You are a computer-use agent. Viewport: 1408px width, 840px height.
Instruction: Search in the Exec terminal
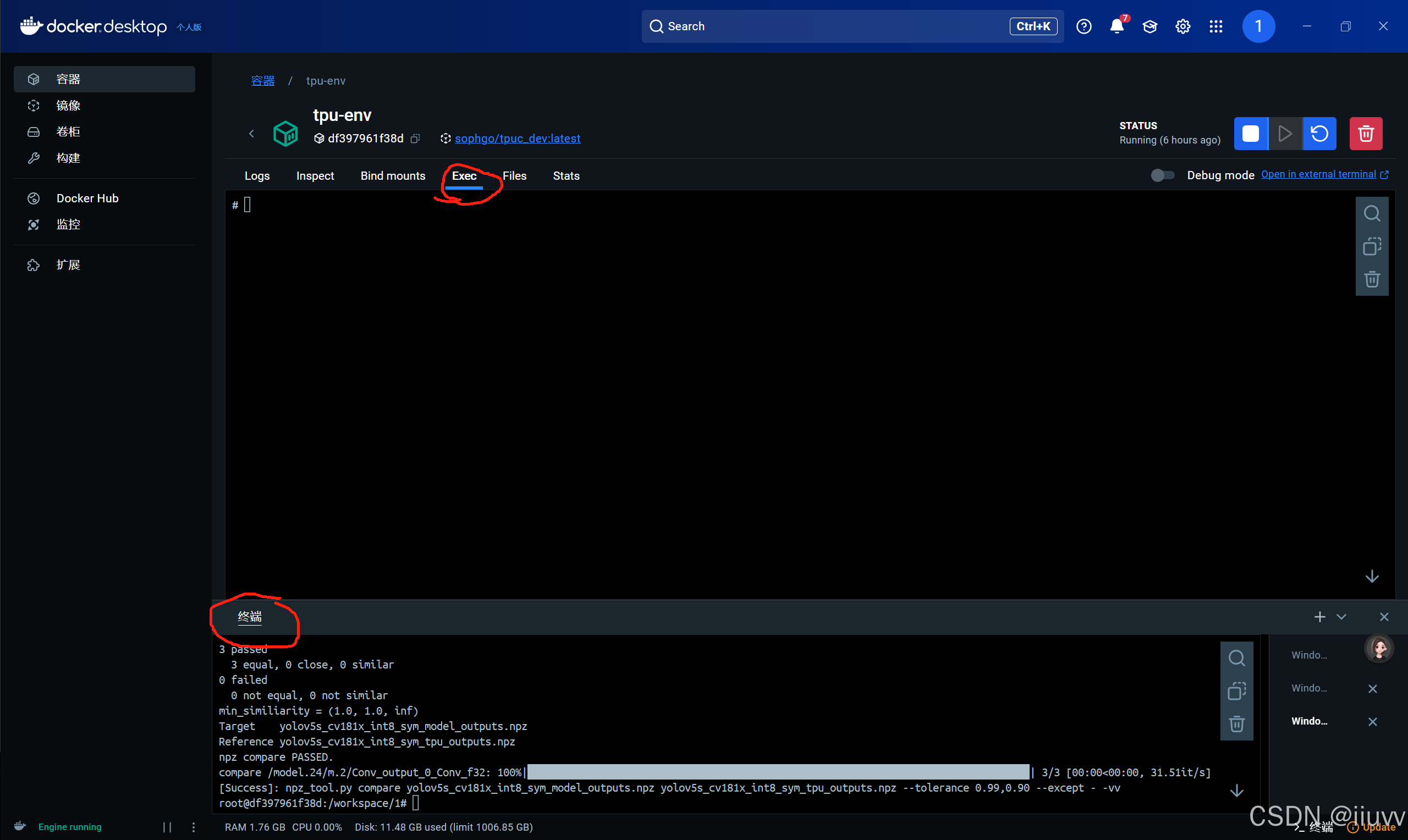[x=1371, y=213]
